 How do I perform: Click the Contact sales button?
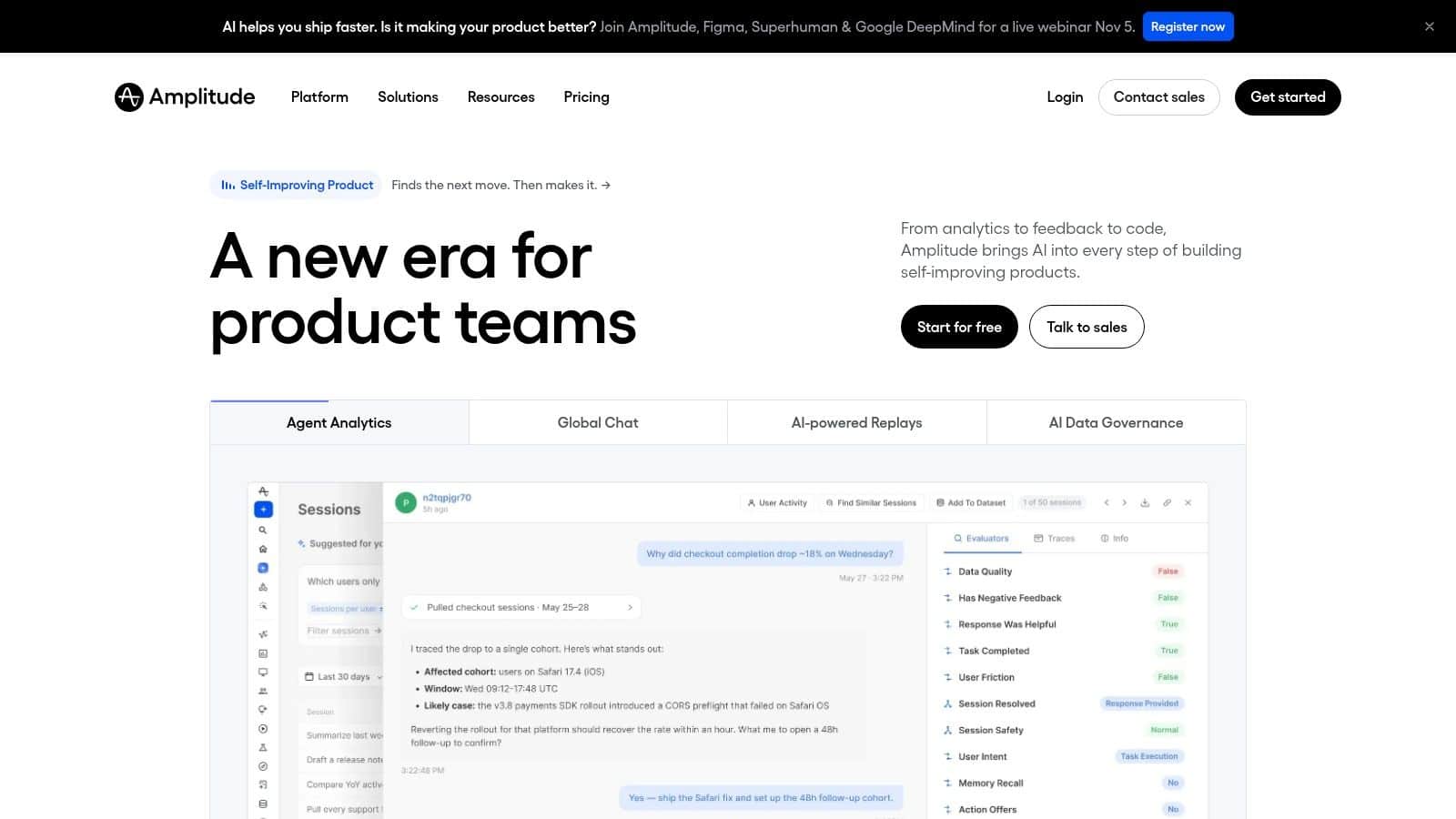coord(1158,96)
